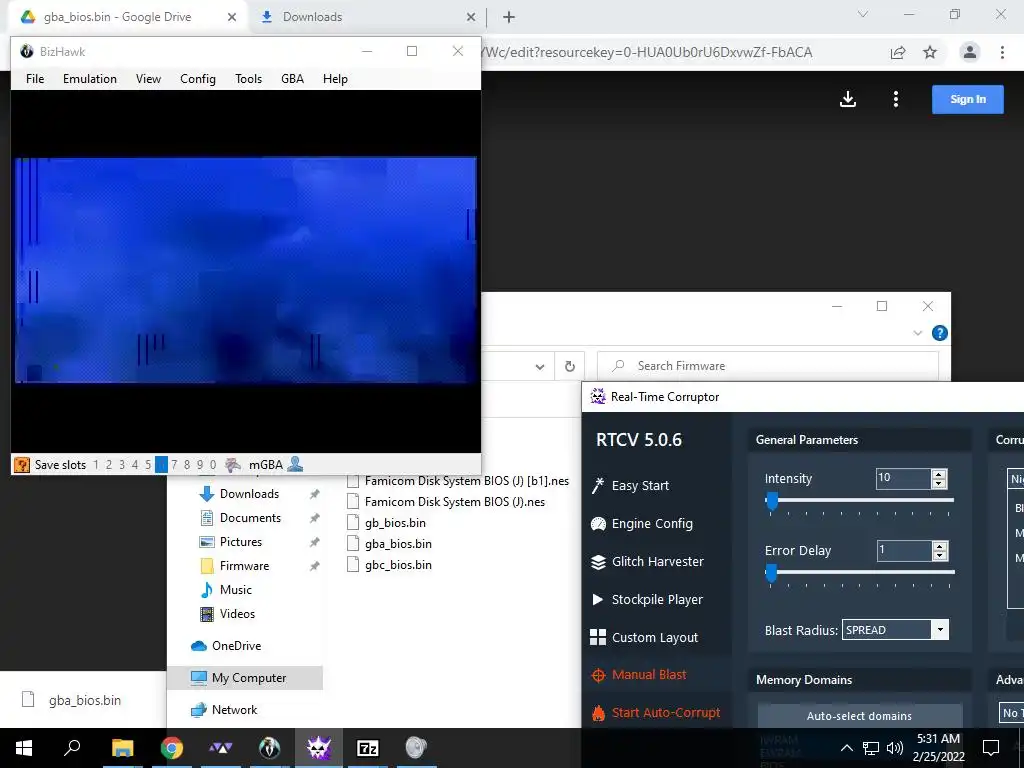
Task: Open Stockpile Player in RTCV
Action: (647, 600)
